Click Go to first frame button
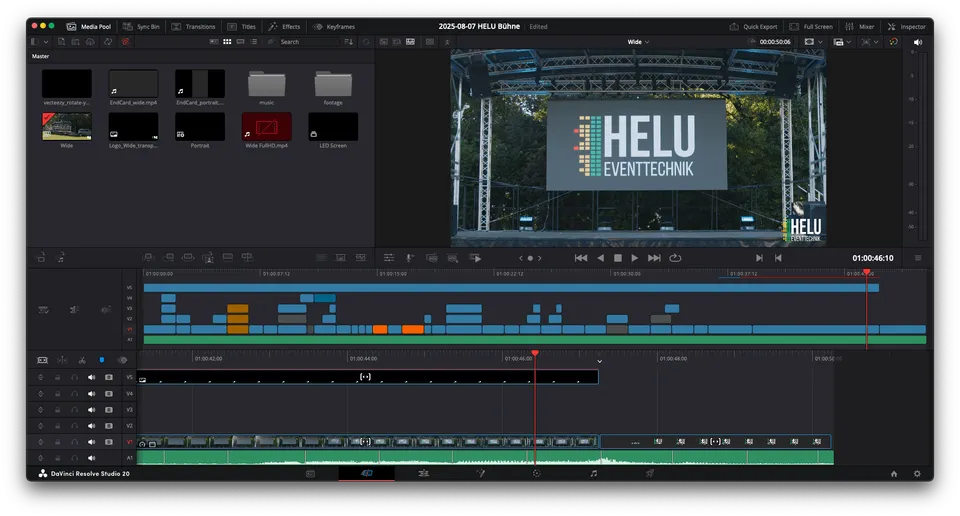Screen dimensions: 960x516 click(580, 258)
